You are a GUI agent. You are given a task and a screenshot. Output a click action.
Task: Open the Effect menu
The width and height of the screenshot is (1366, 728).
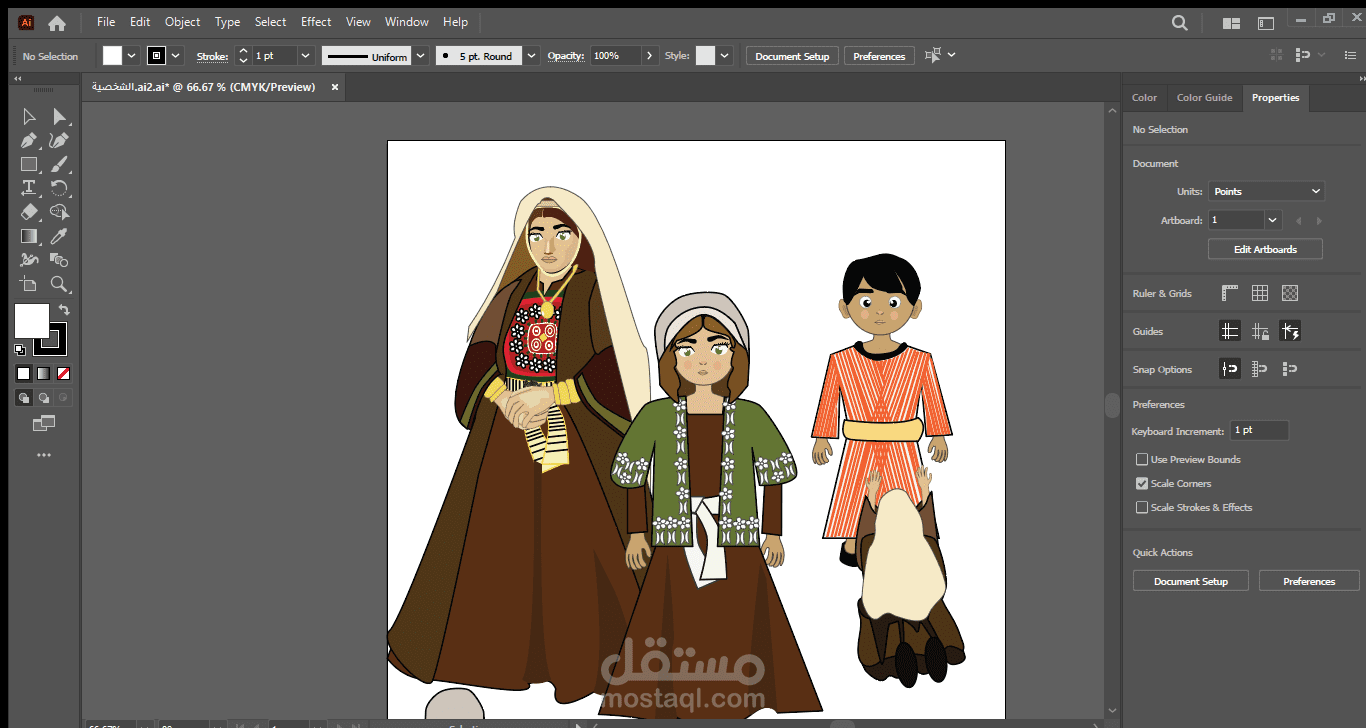tap(316, 22)
